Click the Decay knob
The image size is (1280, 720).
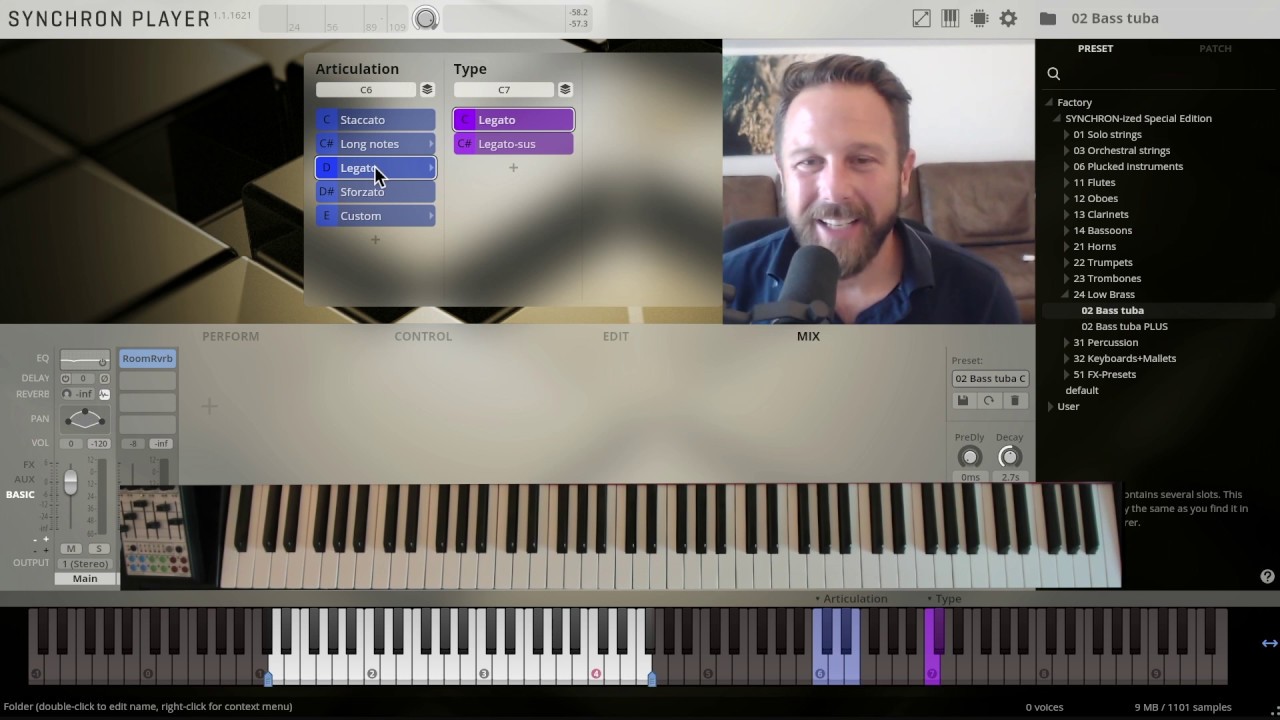[x=1009, y=457]
